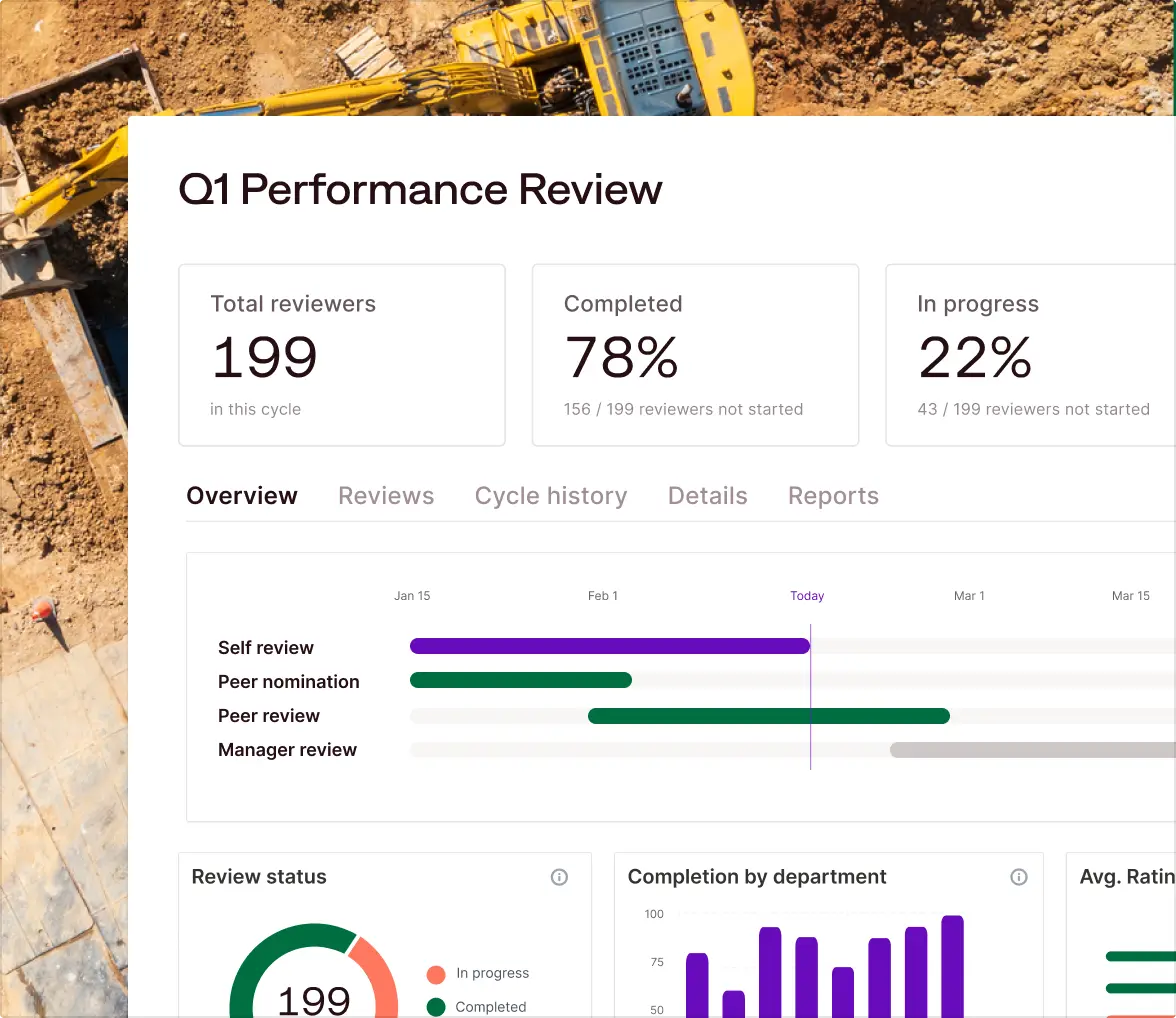Open the Cycle history tab
This screenshot has width=1176, height=1018.
[551, 495]
